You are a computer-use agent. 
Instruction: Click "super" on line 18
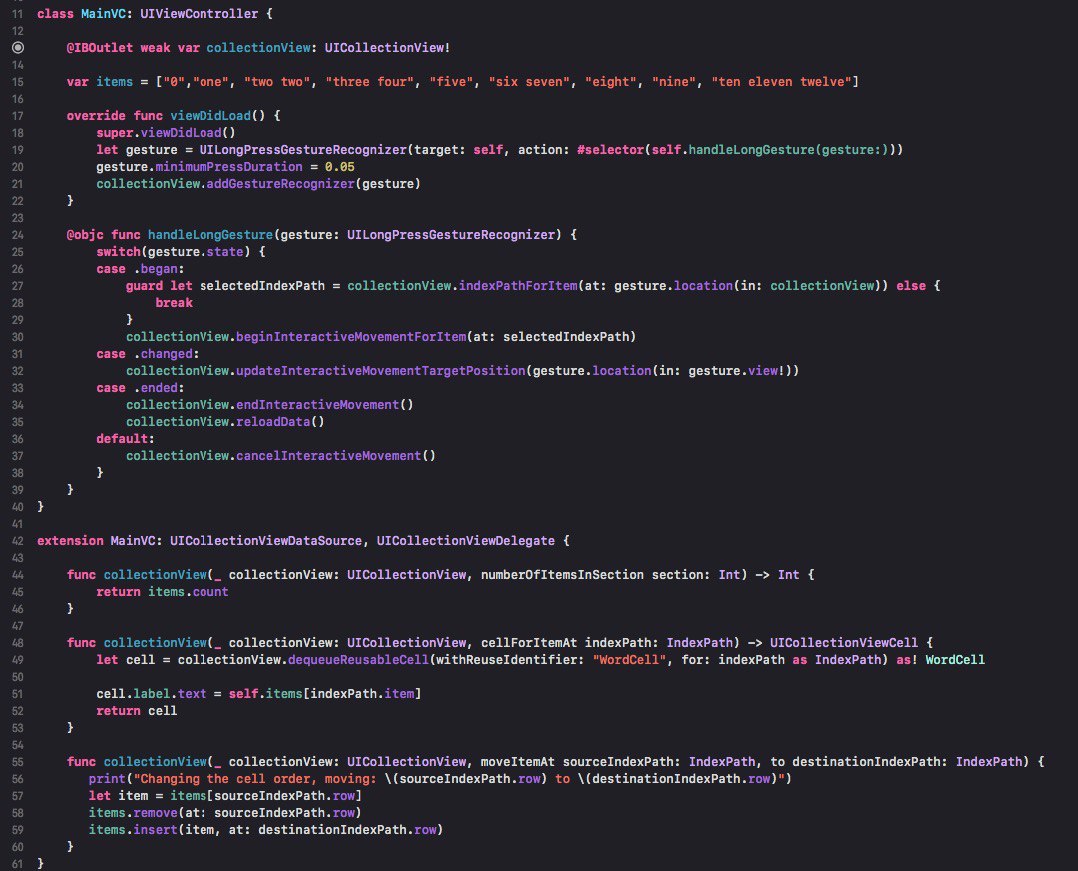pyautogui.click(x=115, y=133)
